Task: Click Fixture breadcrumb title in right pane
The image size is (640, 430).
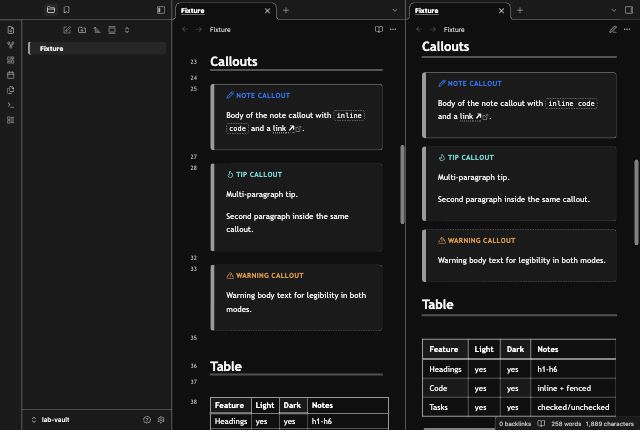Action: click(454, 29)
